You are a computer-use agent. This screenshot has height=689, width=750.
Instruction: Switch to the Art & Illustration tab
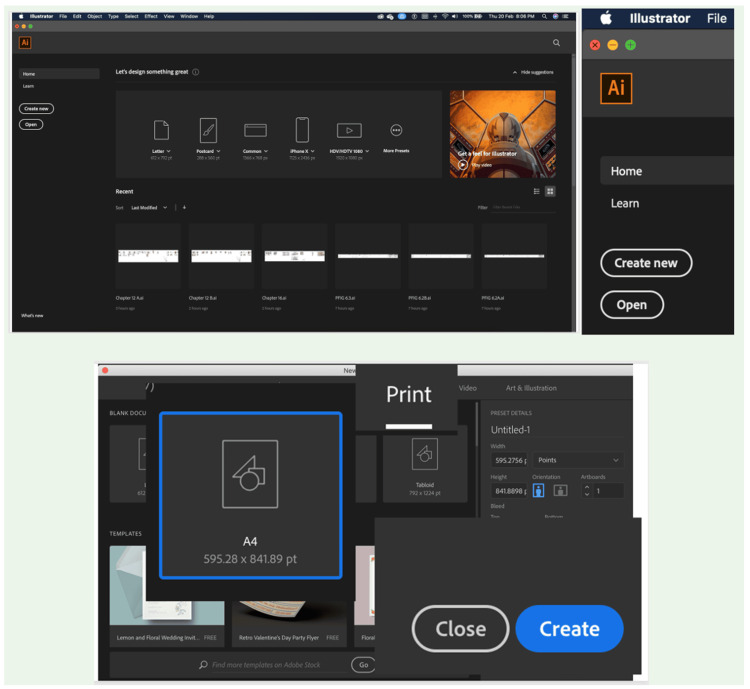[x=531, y=388]
